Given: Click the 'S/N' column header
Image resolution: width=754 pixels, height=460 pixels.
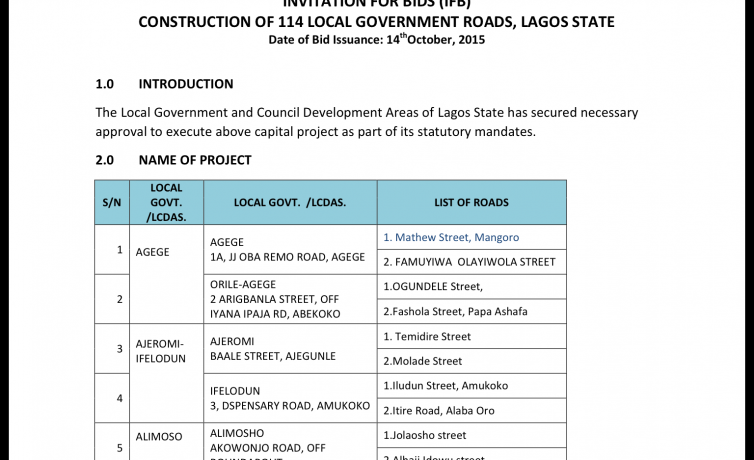Looking at the screenshot, I should (112, 202).
